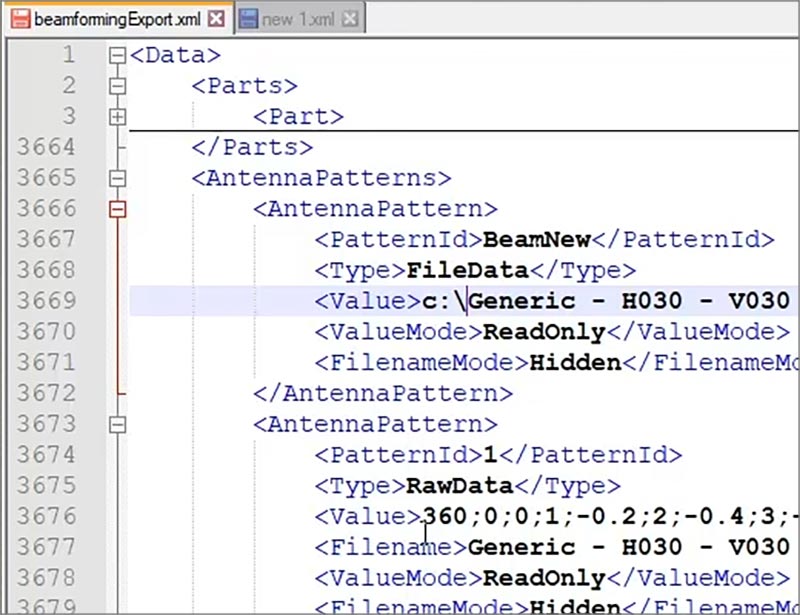The image size is (800, 615).
Task: Close the beamformingExport.xml tab
Action: pos(216,19)
